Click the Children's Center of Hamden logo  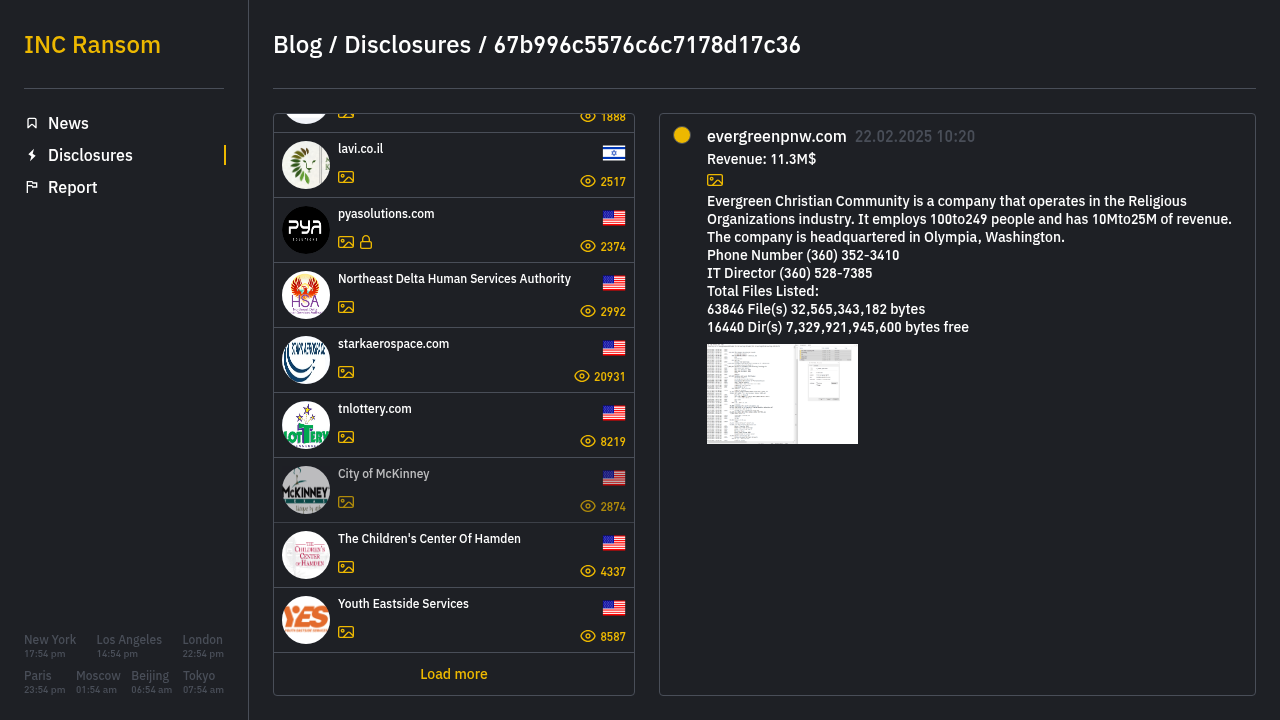click(x=306, y=555)
